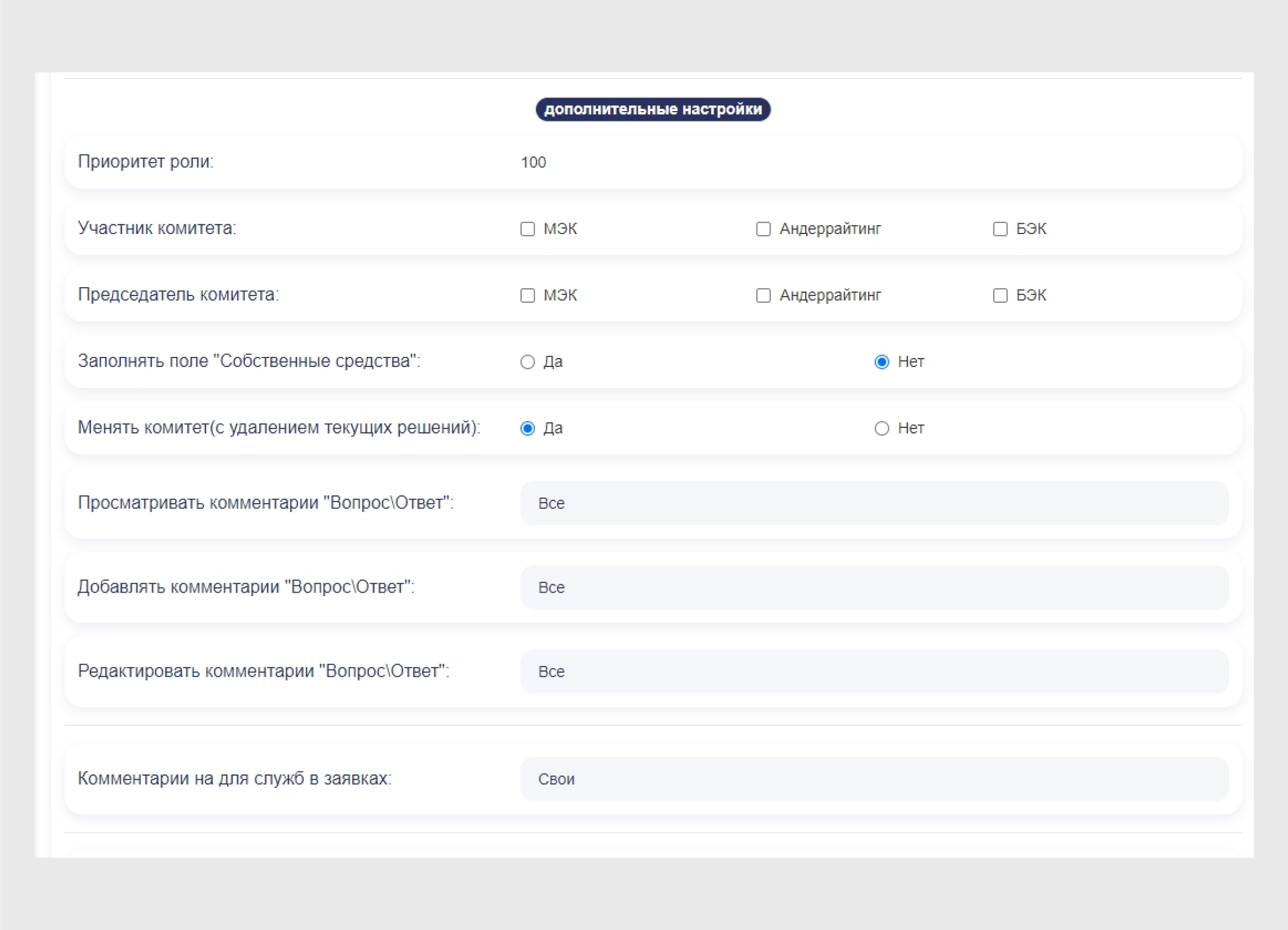Select Нет for Менять комитет

pos(882,428)
